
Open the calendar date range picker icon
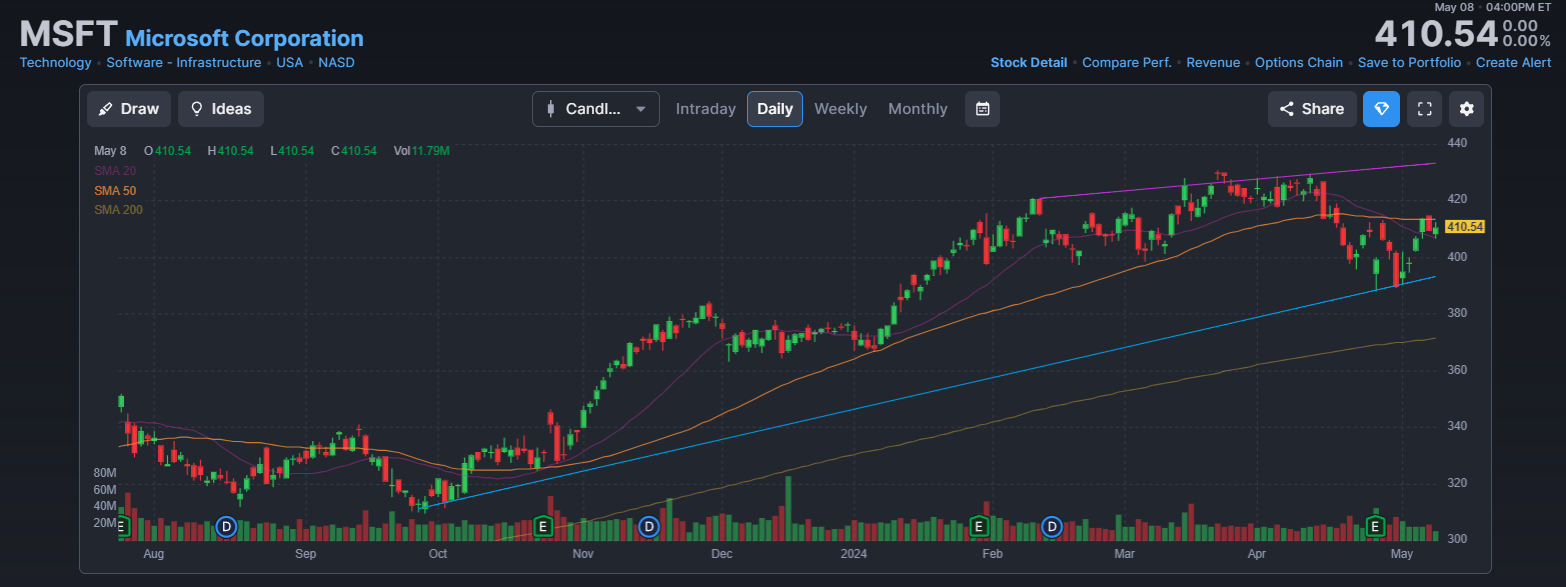(982, 109)
